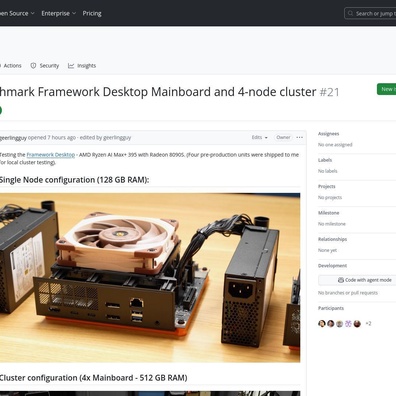Viewport: 396px width, 396px height.
Task: Open the geerlingguy author profile link
Action: click(x=13, y=138)
